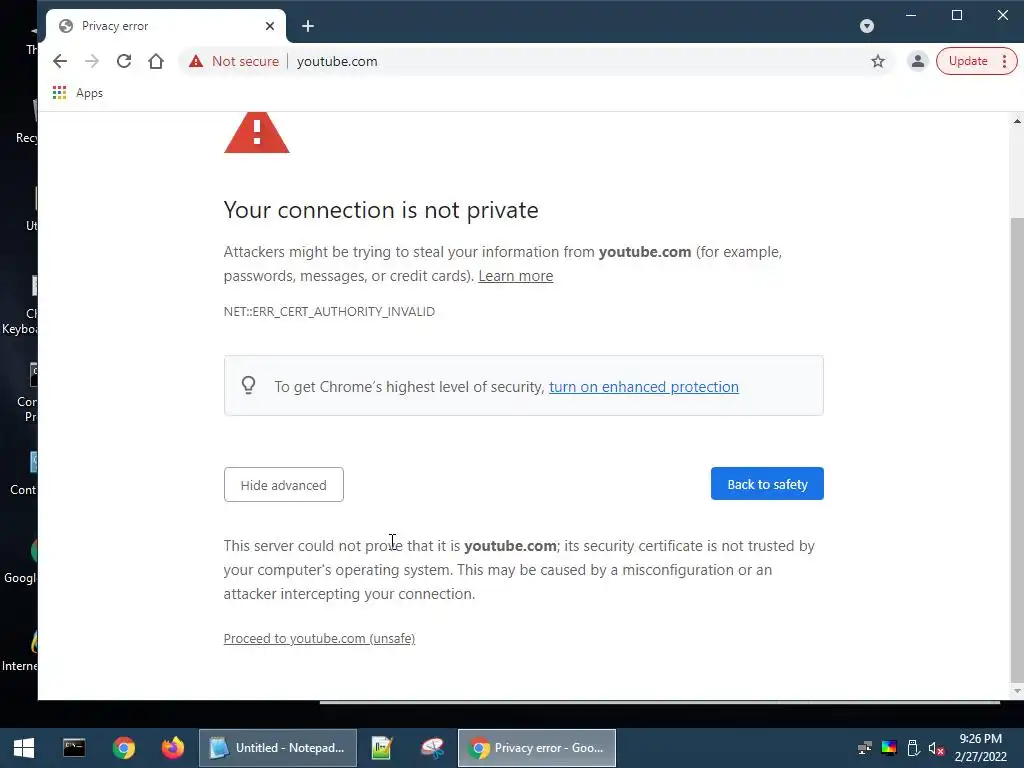Select Privacy error Chrome taskbar button

(x=537, y=748)
